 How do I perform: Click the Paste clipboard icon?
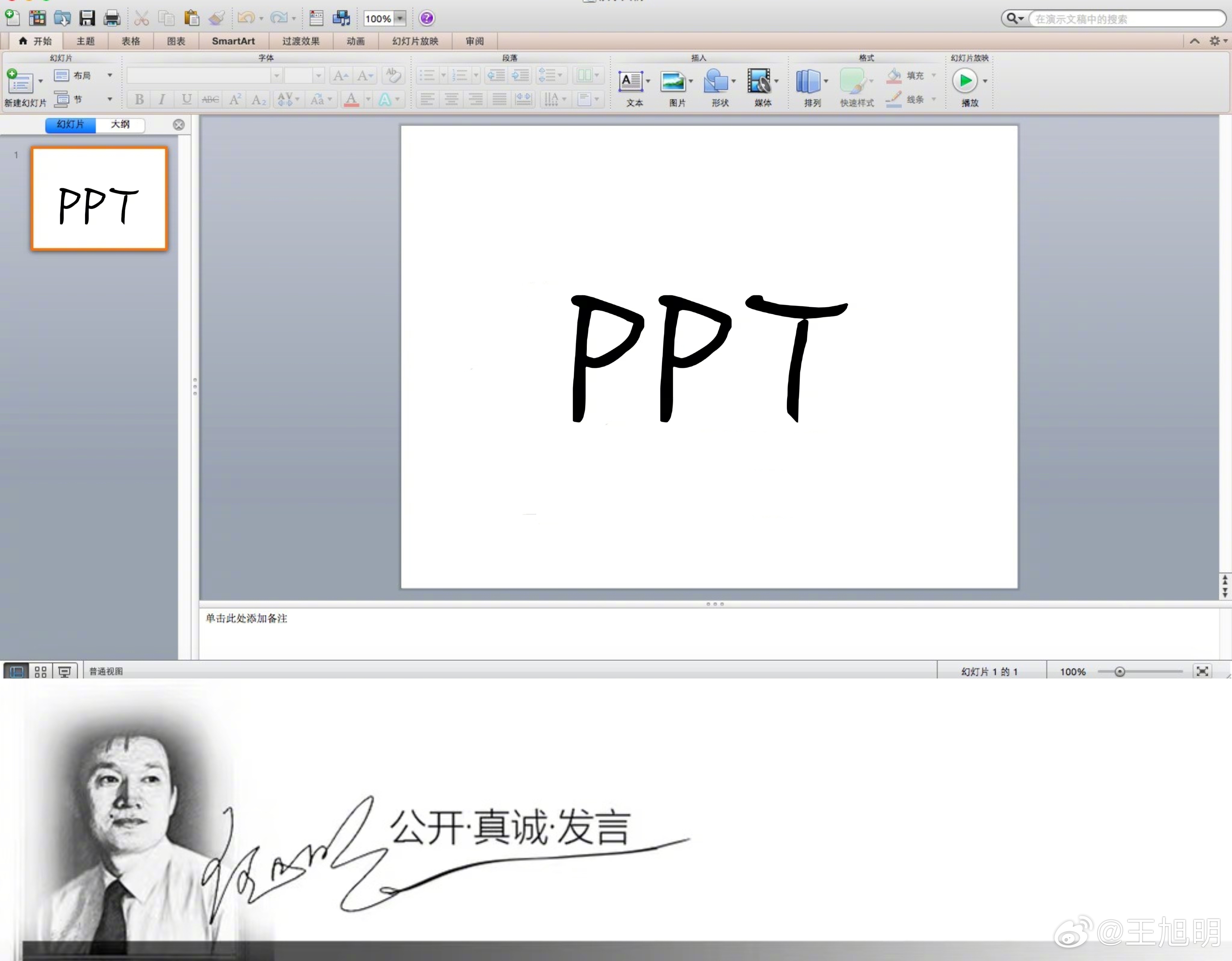coord(192,18)
